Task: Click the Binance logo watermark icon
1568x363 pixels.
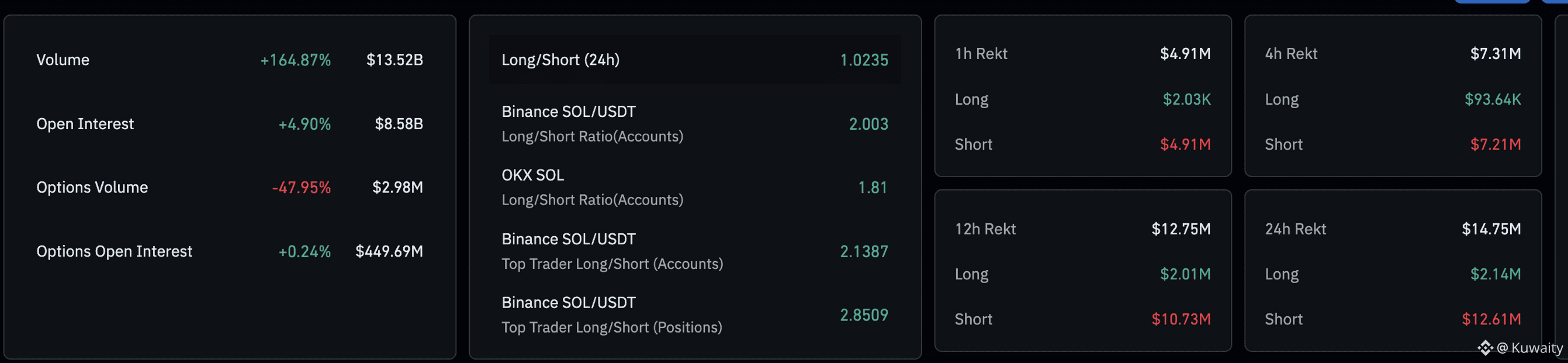Action: pyautogui.click(x=1484, y=348)
